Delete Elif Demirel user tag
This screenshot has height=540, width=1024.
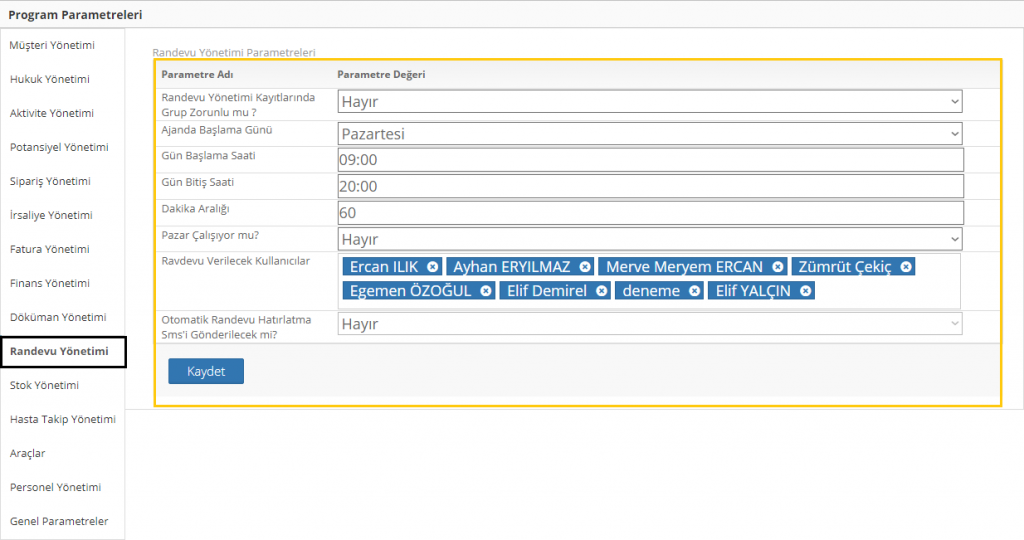coord(601,291)
